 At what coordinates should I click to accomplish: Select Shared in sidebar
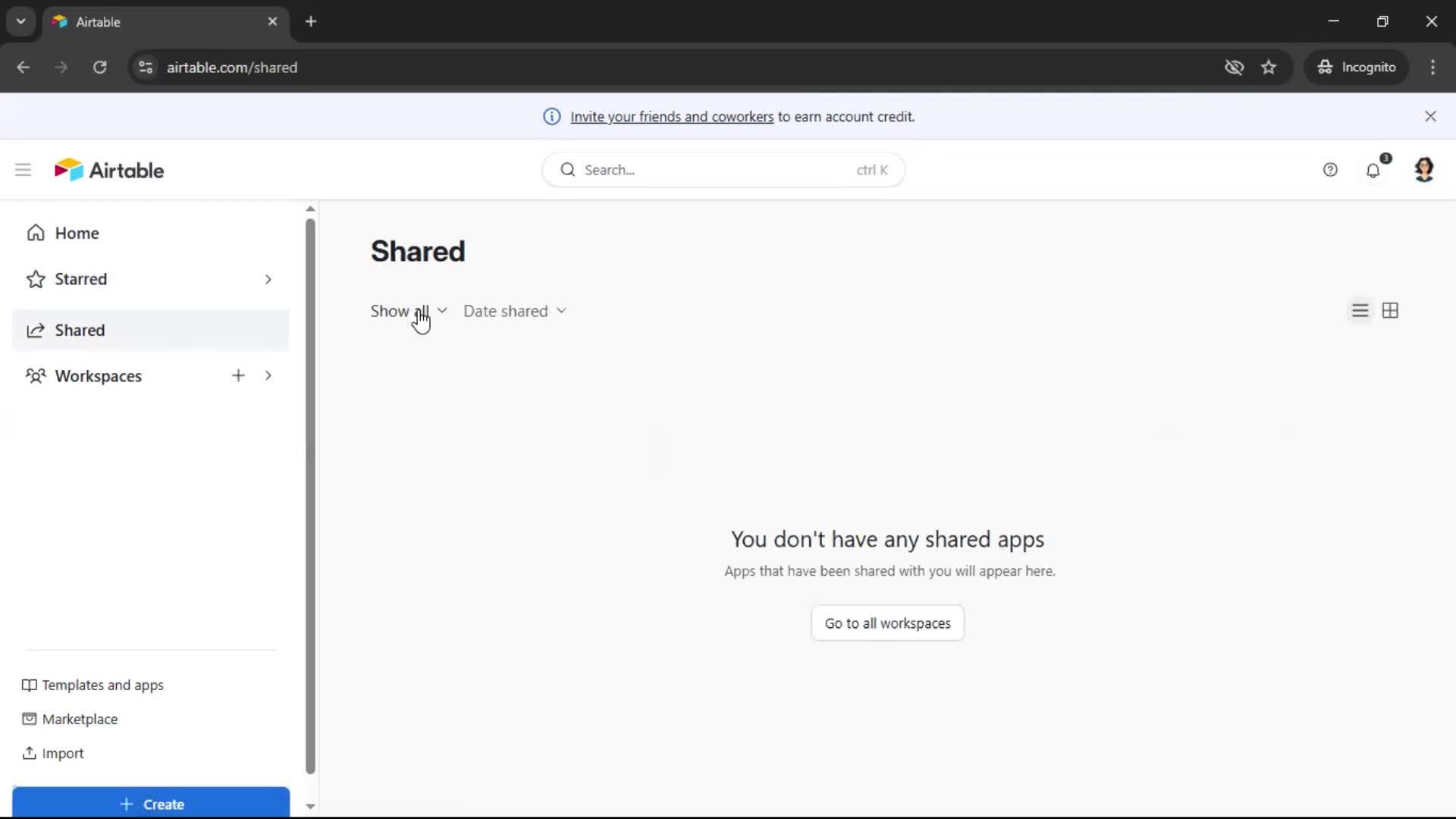[151, 330]
